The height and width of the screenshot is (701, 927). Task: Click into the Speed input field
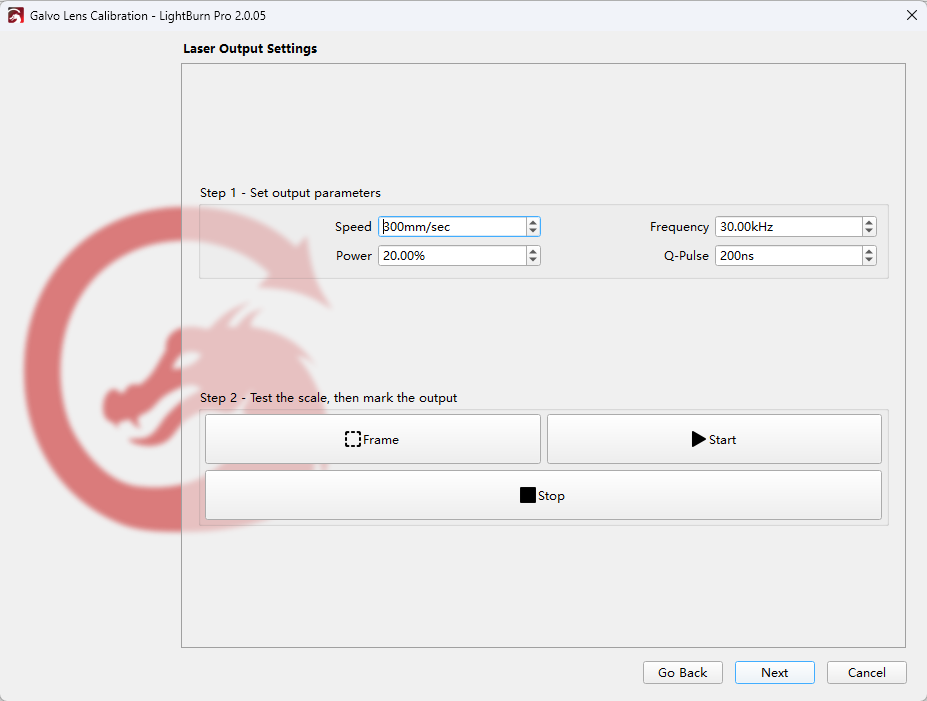click(452, 227)
